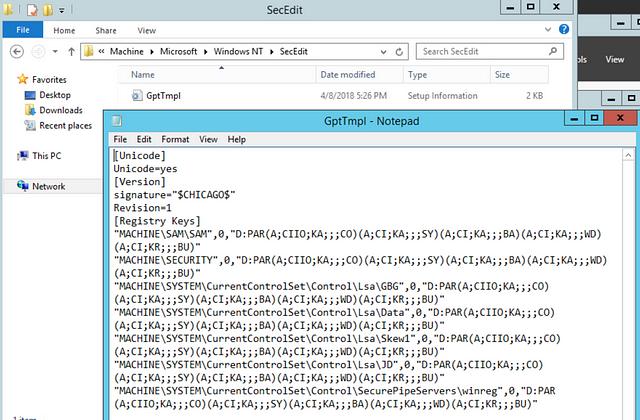Open Downloads in navigation pane
Image resolution: width=640 pixels, height=420 pixels.
click(61, 110)
